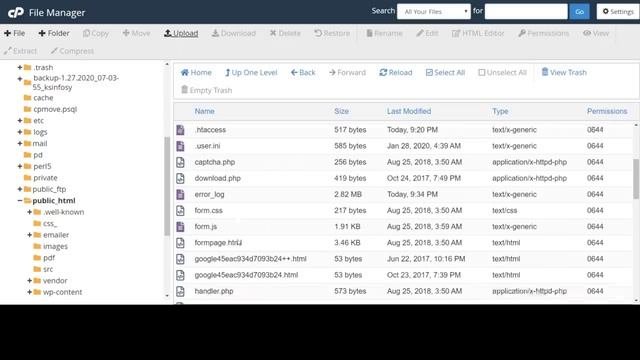Screen dimensions: 640x360
Task: Sort files by Name column
Action: [x=204, y=111]
